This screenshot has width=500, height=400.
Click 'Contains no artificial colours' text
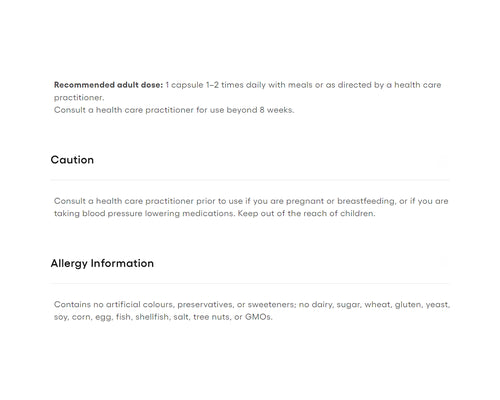click(114, 305)
